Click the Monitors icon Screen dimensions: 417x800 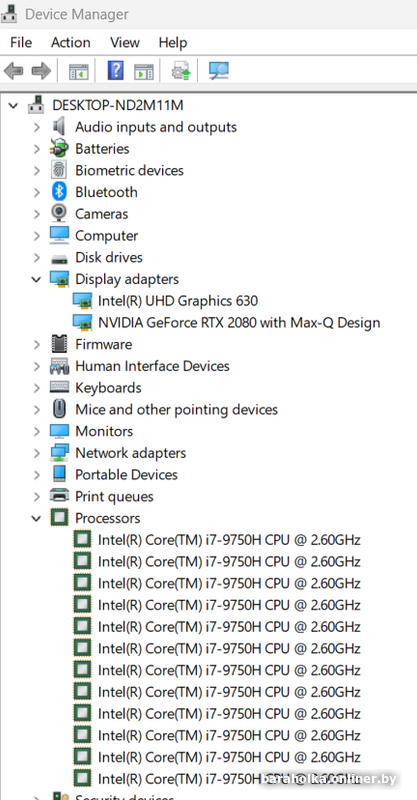click(59, 431)
